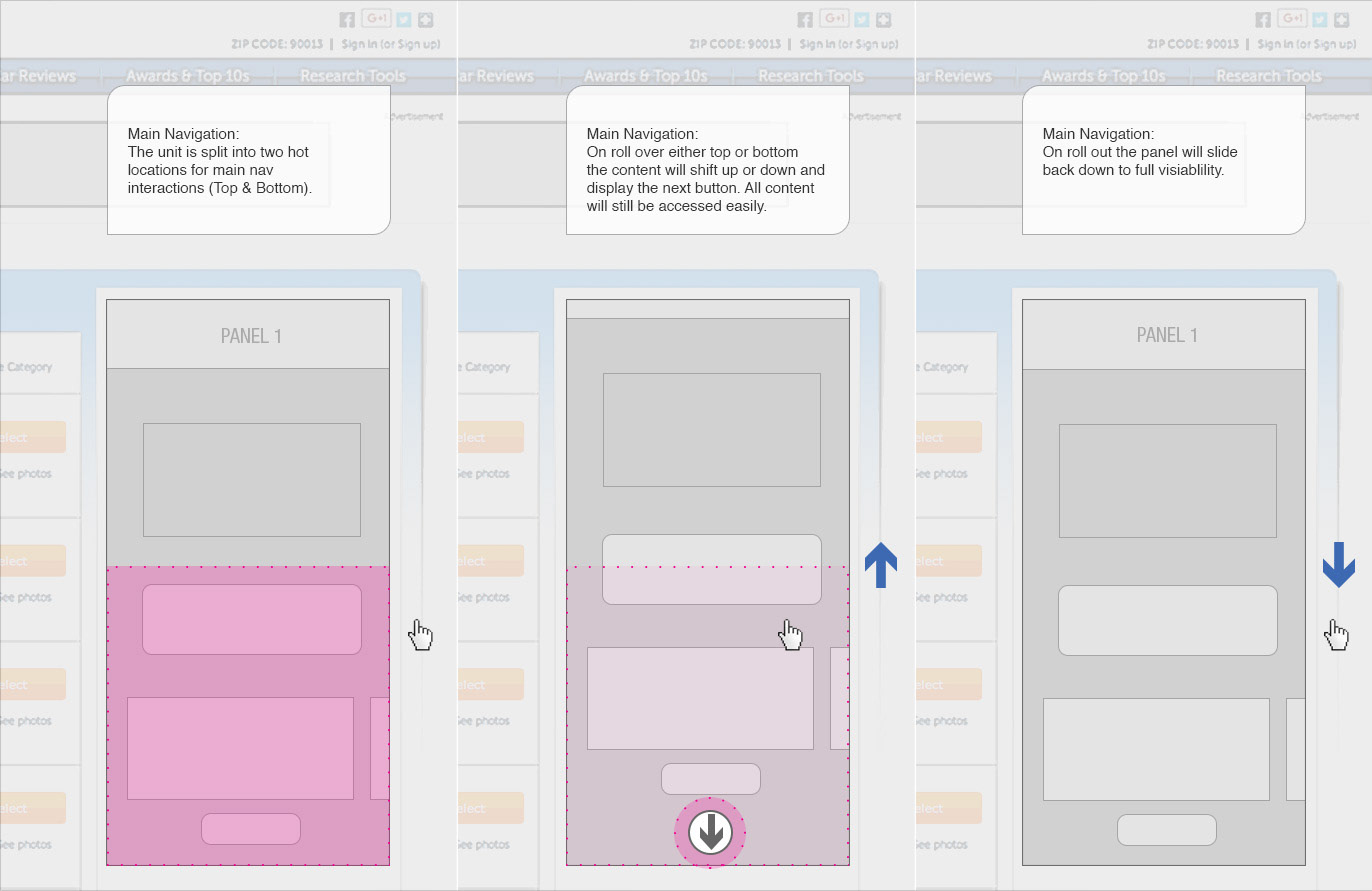Open Twitter icon in the 'hot locations' mockup
This screenshot has height=891, width=1372.
pyautogui.click(x=403, y=19)
